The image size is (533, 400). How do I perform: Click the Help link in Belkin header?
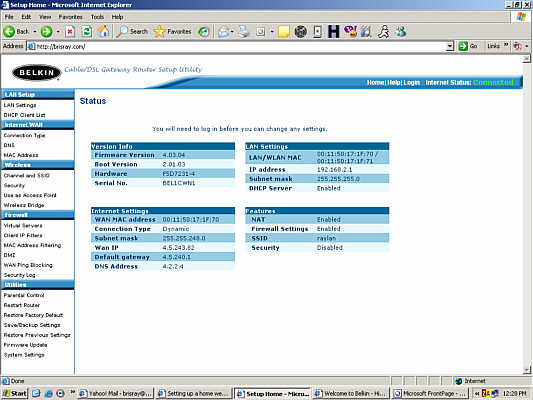coord(394,83)
